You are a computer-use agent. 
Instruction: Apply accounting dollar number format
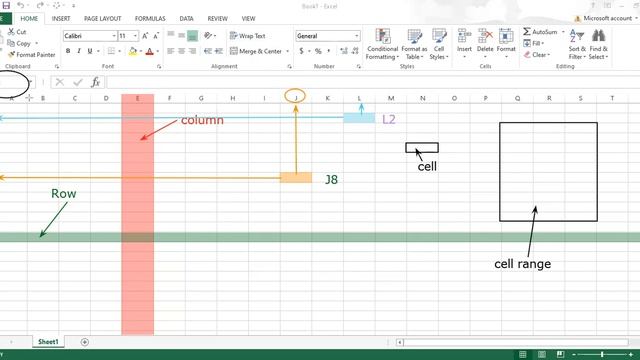tap(301, 51)
